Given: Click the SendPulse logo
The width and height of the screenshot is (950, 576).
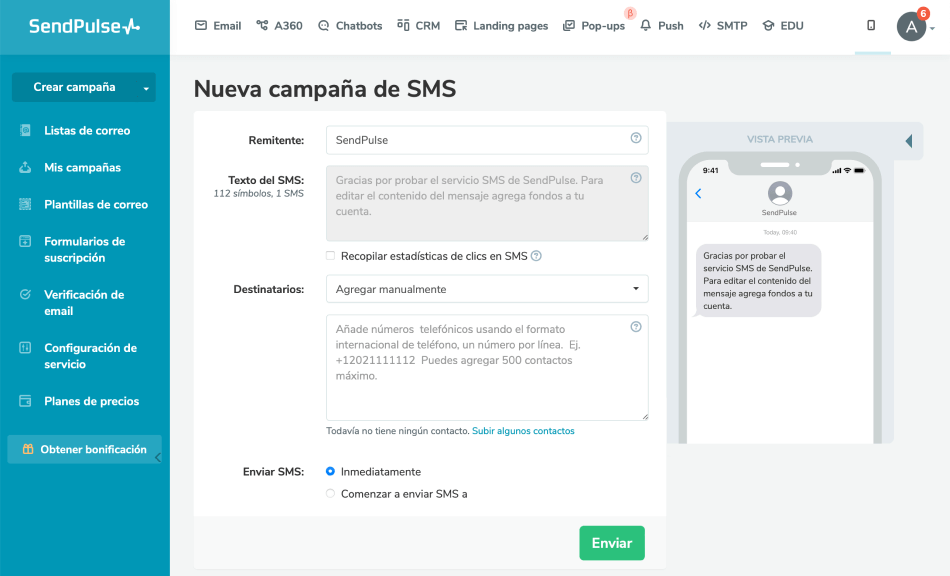Looking at the screenshot, I should [x=84, y=26].
